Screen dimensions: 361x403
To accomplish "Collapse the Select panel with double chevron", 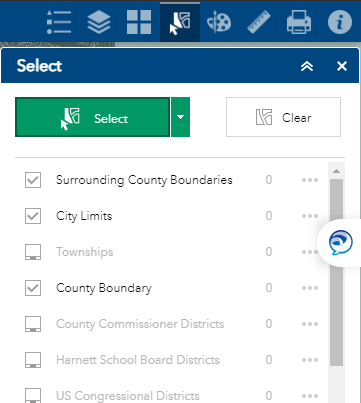I will click(x=307, y=66).
